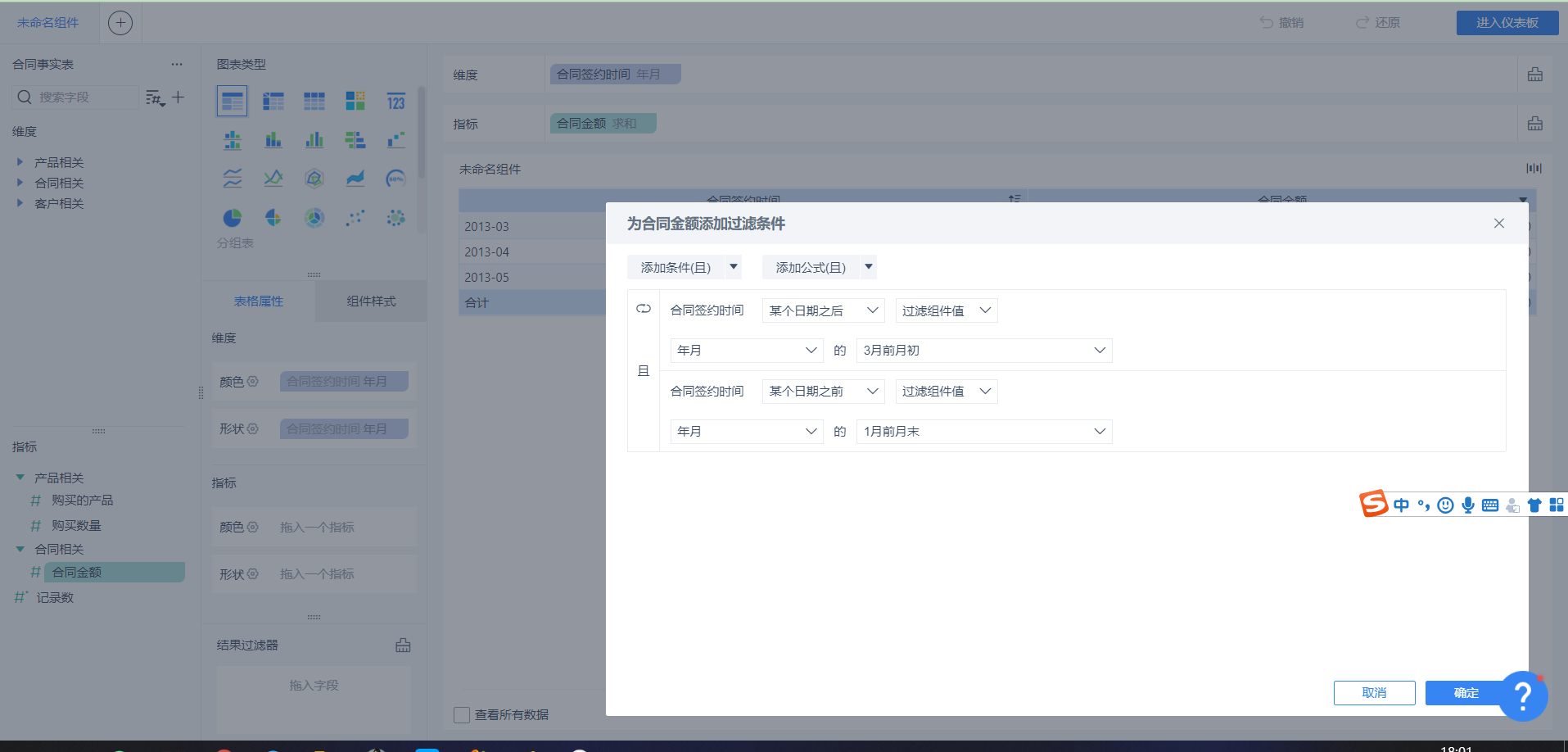
Task: Open gear settings beside 形状 with 合同签约时间 年月
Action: 252,428
